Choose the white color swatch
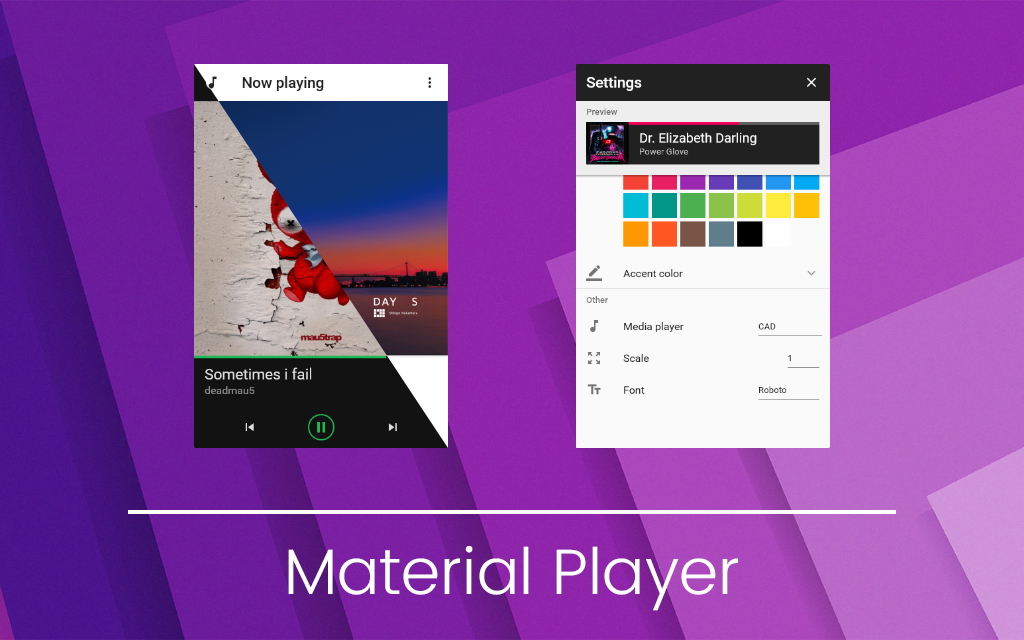Viewport: 1024px width, 640px height. pos(778,234)
